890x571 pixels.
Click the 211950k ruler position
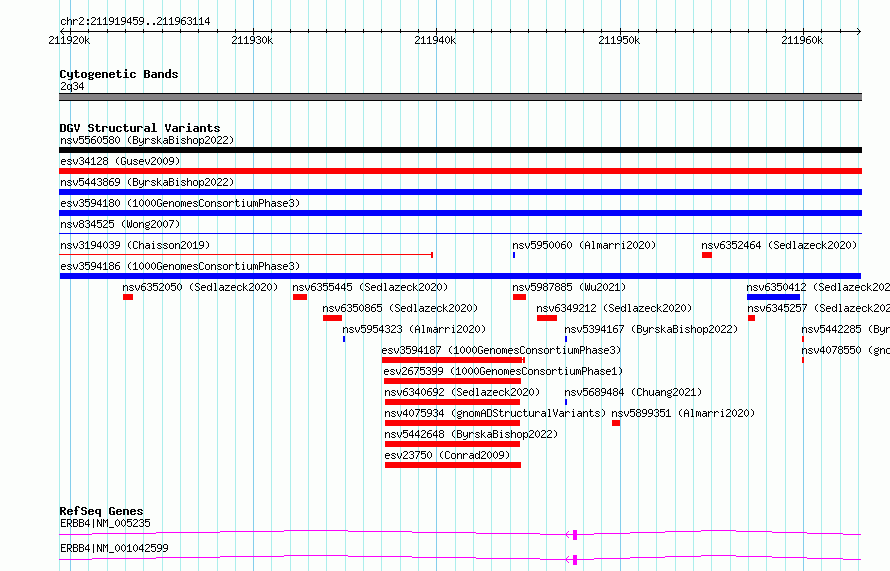pos(619,40)
